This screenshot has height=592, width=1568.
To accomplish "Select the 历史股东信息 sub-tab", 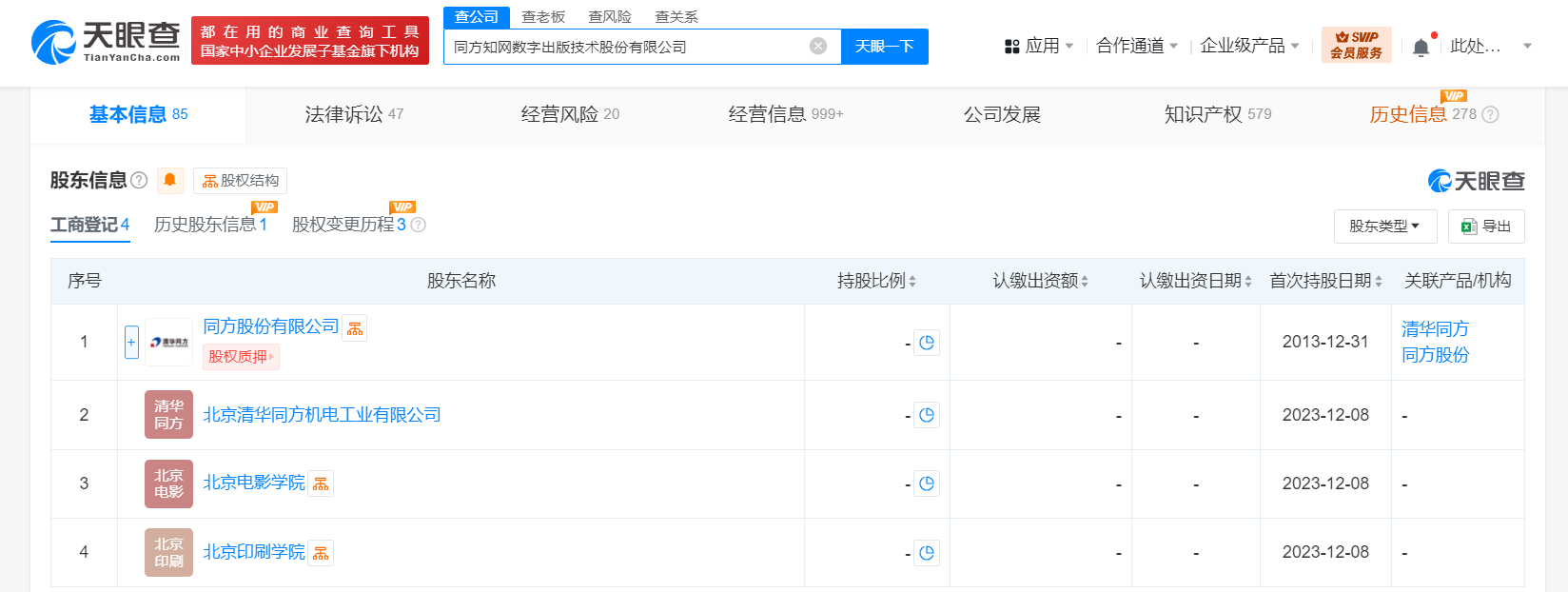I will [210, 225].
